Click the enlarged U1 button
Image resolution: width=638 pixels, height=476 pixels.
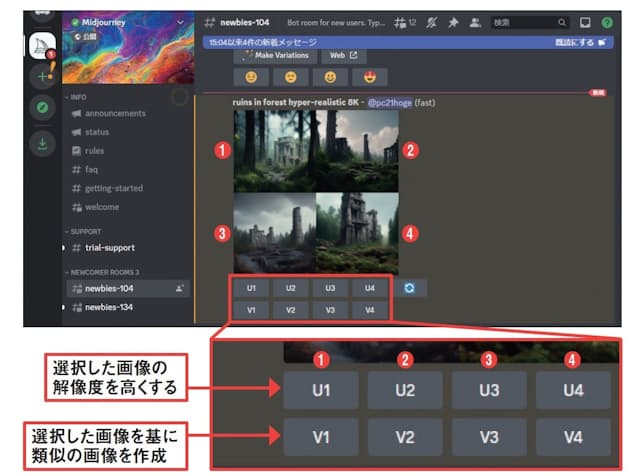[x=321, y=390]
